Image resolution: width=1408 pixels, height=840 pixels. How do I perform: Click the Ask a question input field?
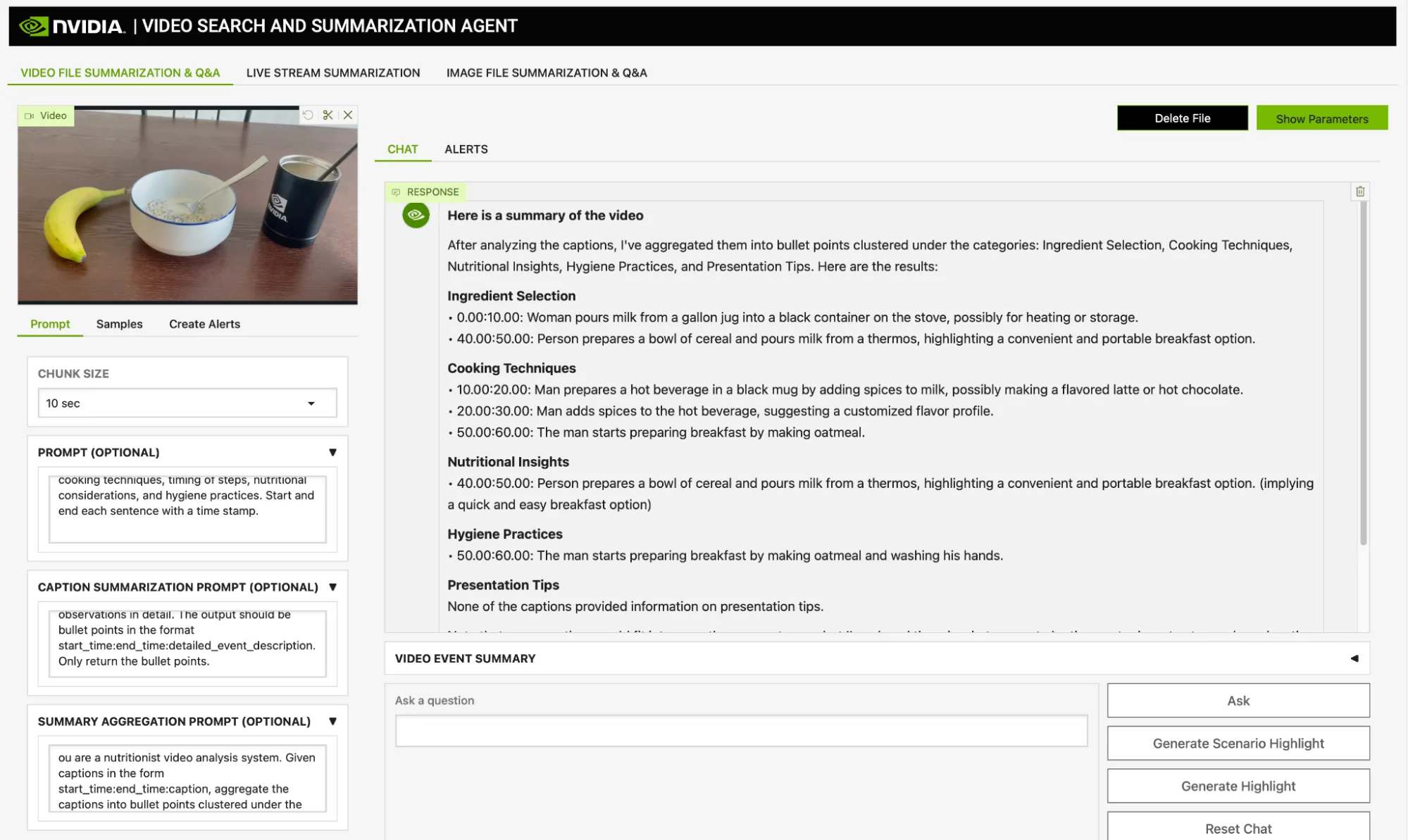point(741,731)
